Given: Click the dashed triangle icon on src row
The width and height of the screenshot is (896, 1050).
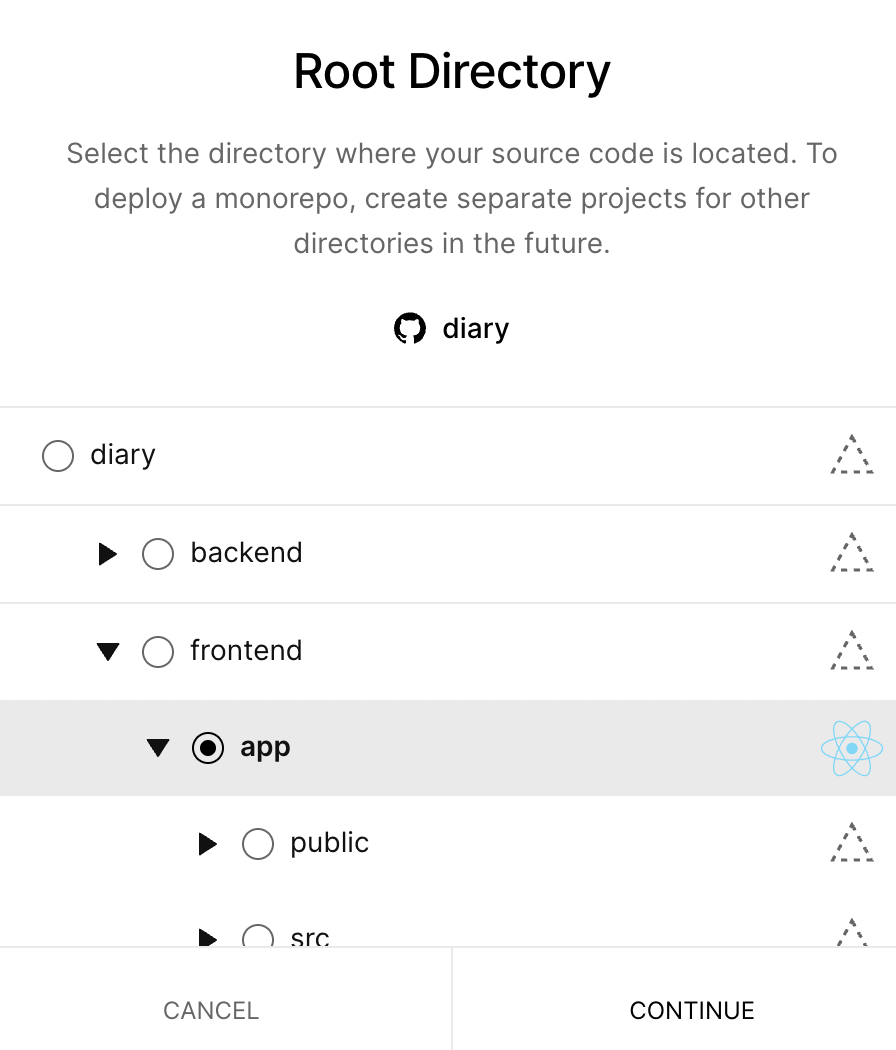Looking at the screenshot, I should point(852,932).
